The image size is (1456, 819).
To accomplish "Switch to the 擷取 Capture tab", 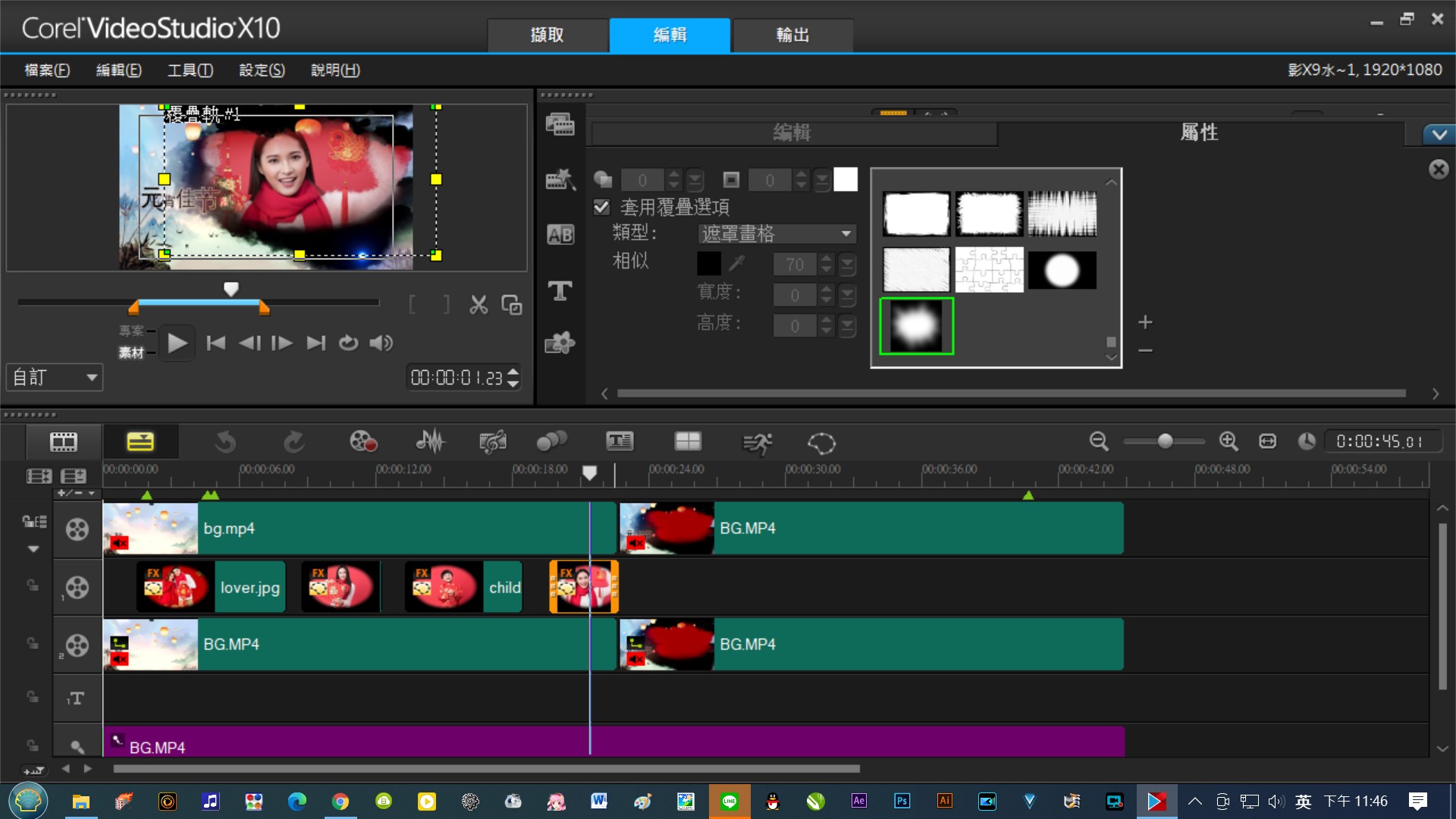I will (547, 35).
